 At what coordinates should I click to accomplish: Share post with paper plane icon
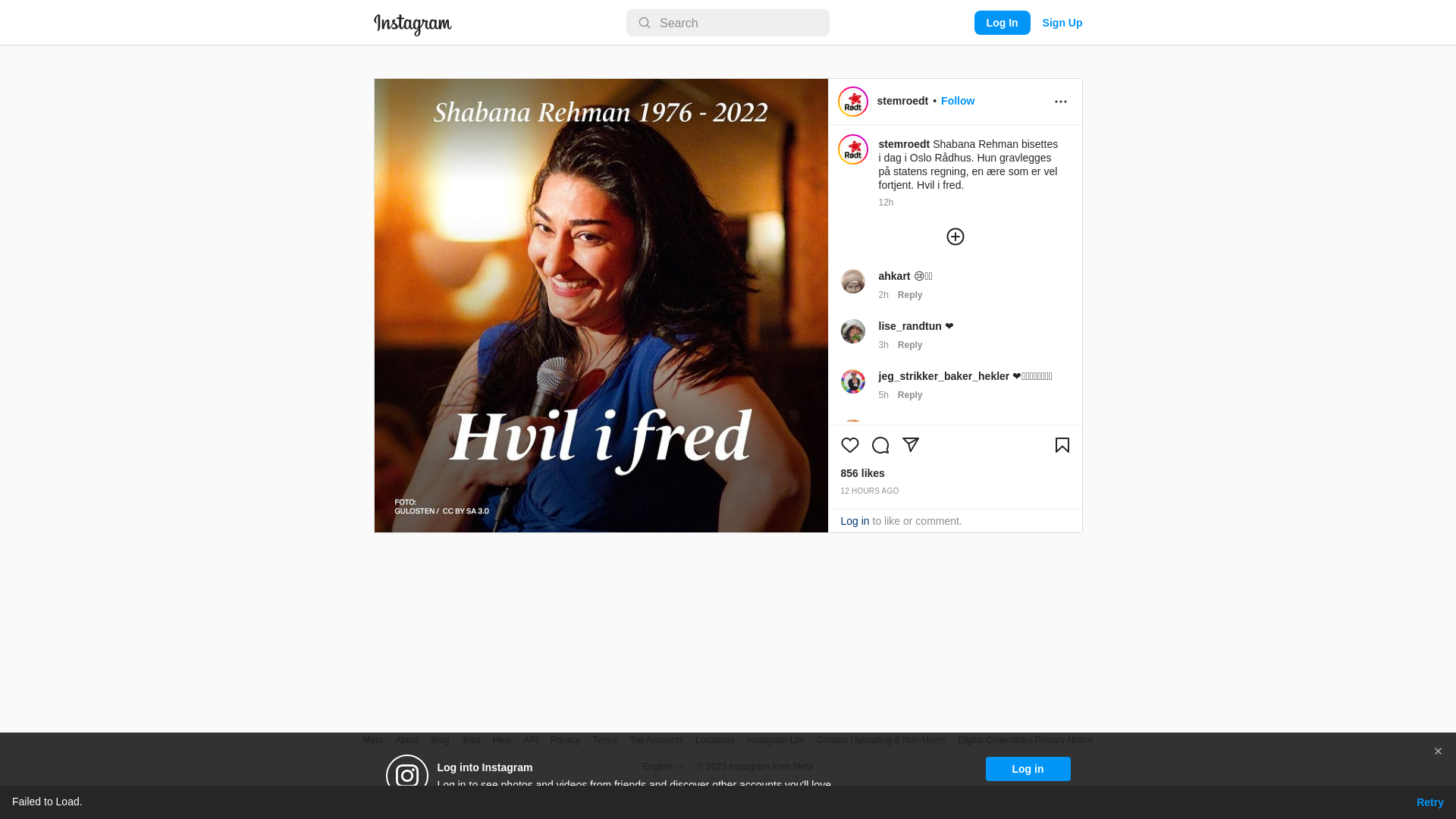tap(911, 445)
